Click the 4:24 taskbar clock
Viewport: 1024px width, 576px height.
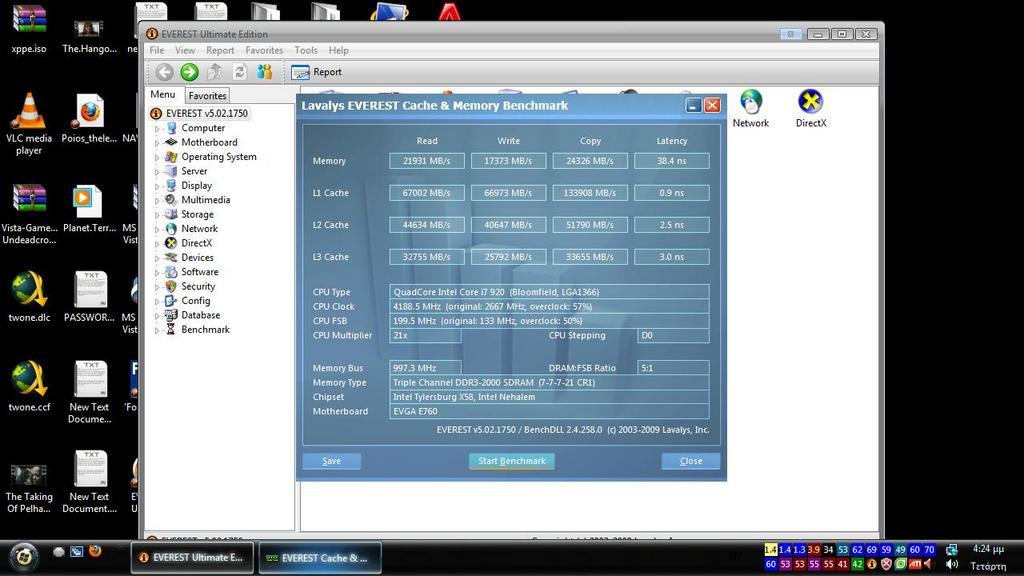coord(989,549)
